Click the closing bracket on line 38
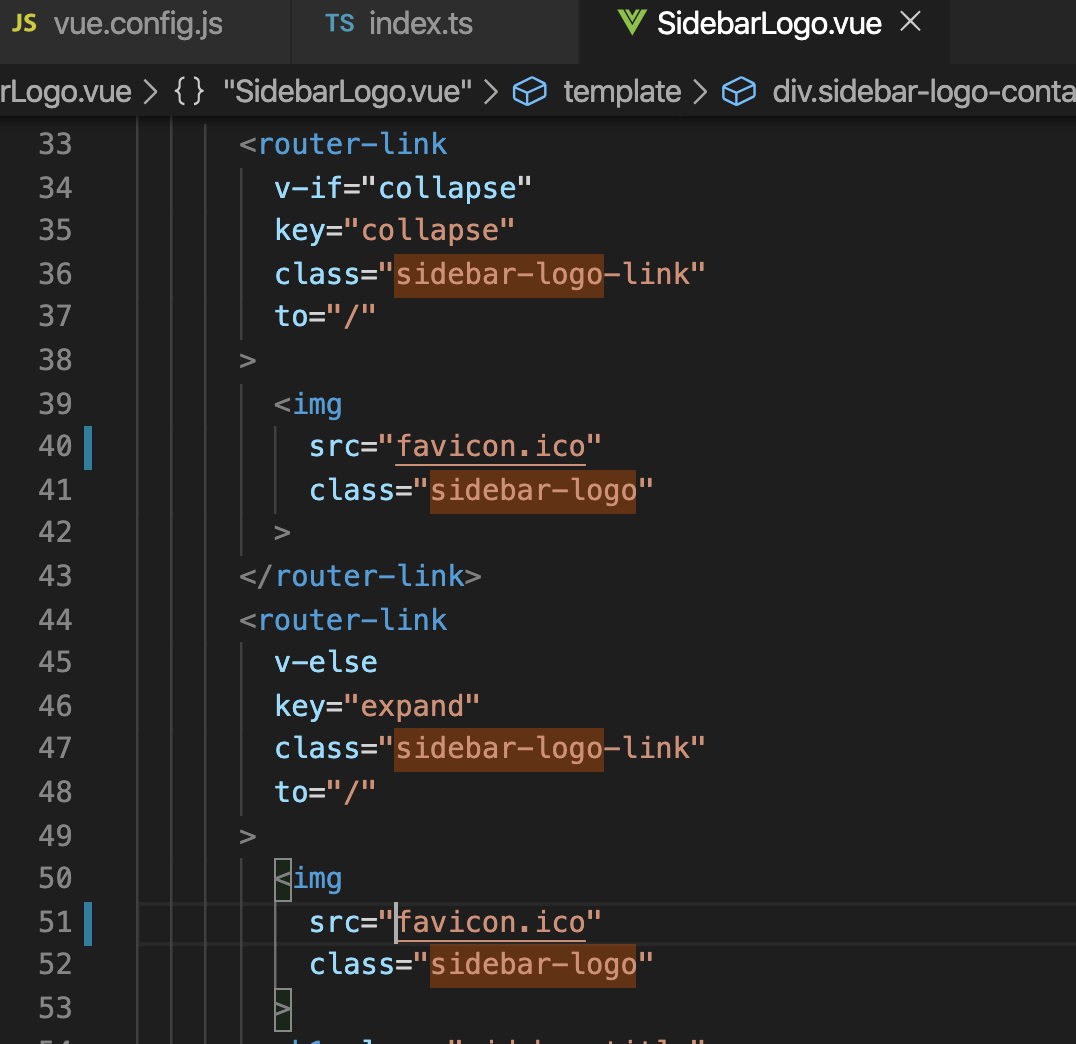The height and width of the screenshot is (1044, 1076). pos(248,360)
